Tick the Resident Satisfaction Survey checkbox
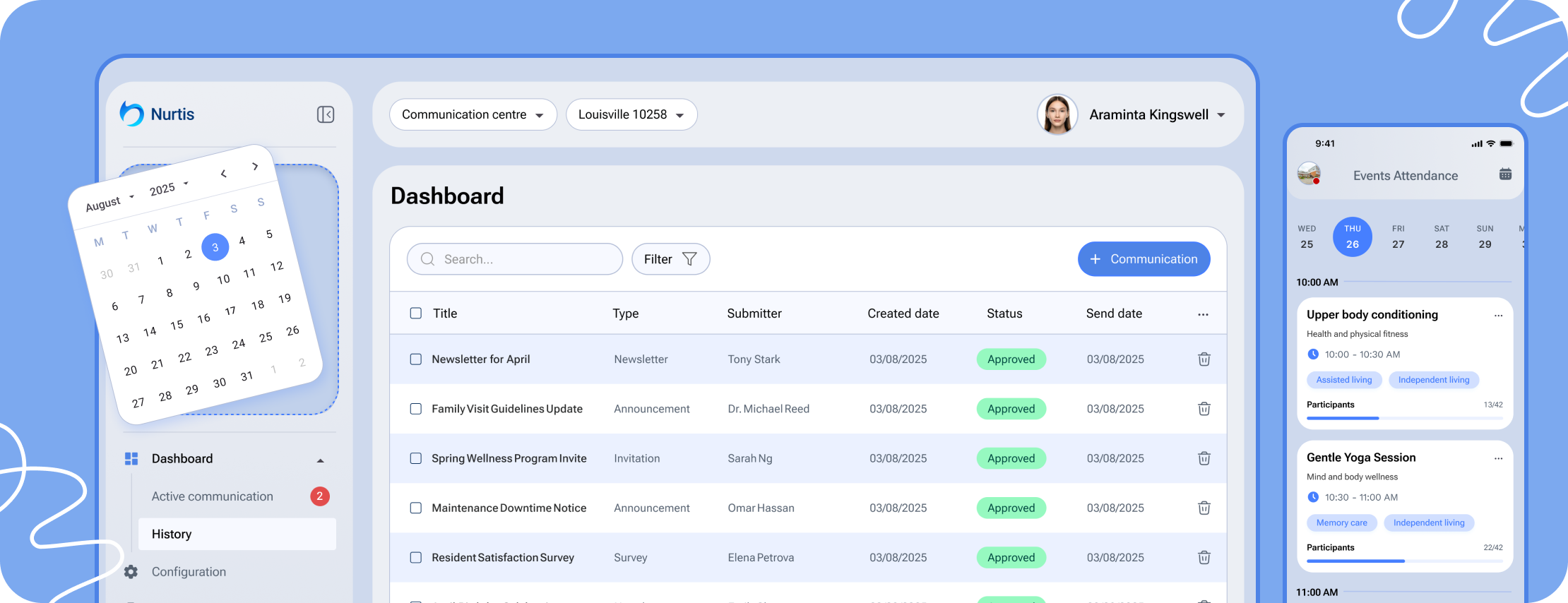The width and height of the screenshot is (1568, 603). point(416,558)
